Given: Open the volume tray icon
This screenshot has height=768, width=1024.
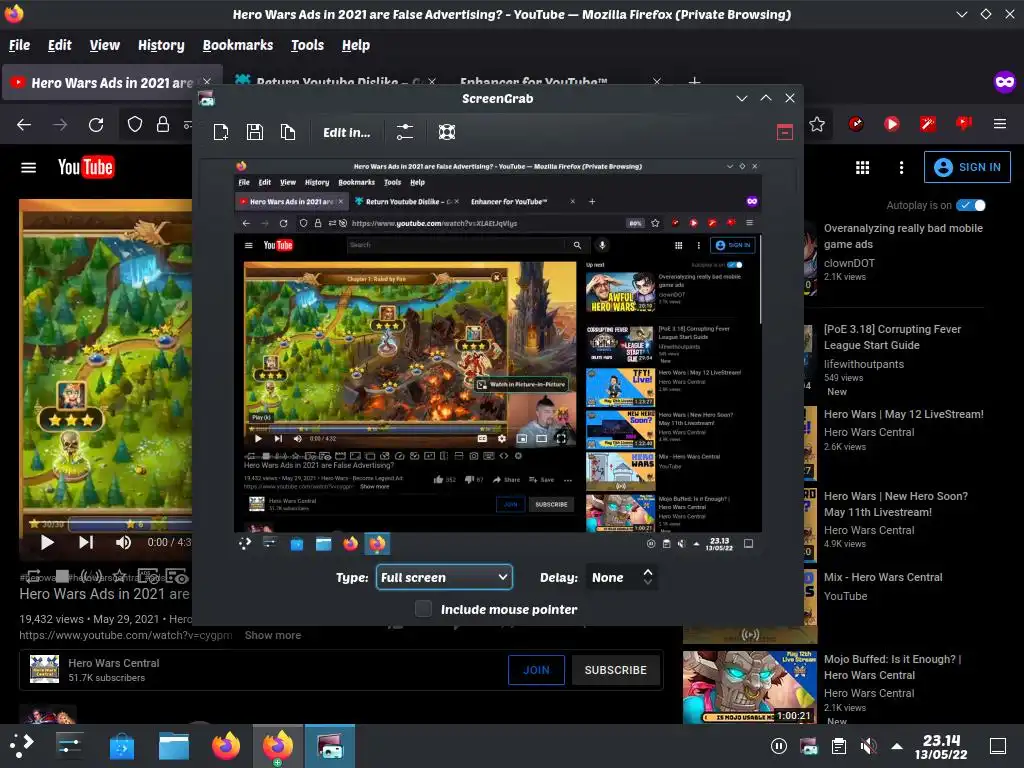Looking at the screenshot, I should click(x=869, y=746).
